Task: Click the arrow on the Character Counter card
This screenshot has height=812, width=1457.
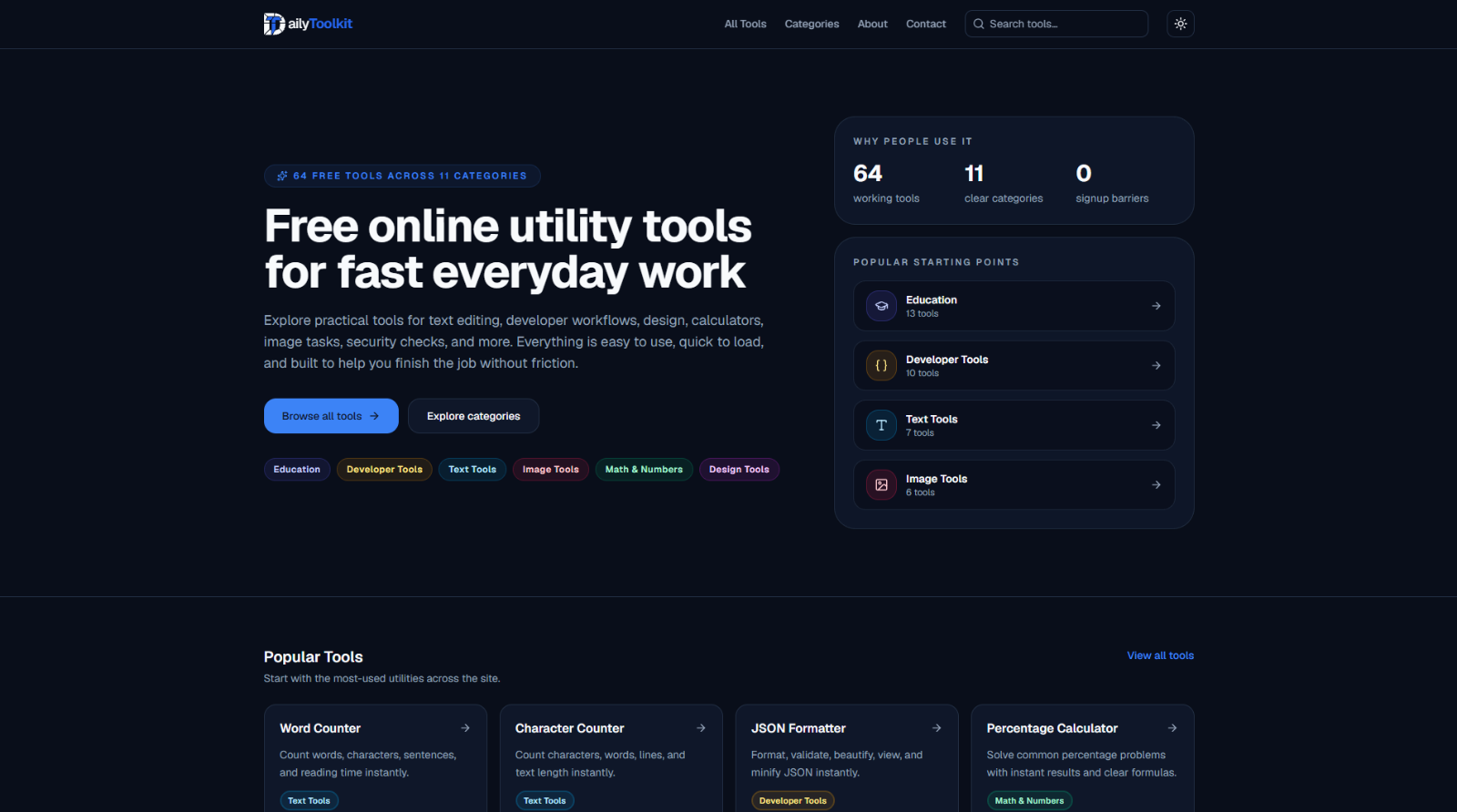Action: [701, 728]
